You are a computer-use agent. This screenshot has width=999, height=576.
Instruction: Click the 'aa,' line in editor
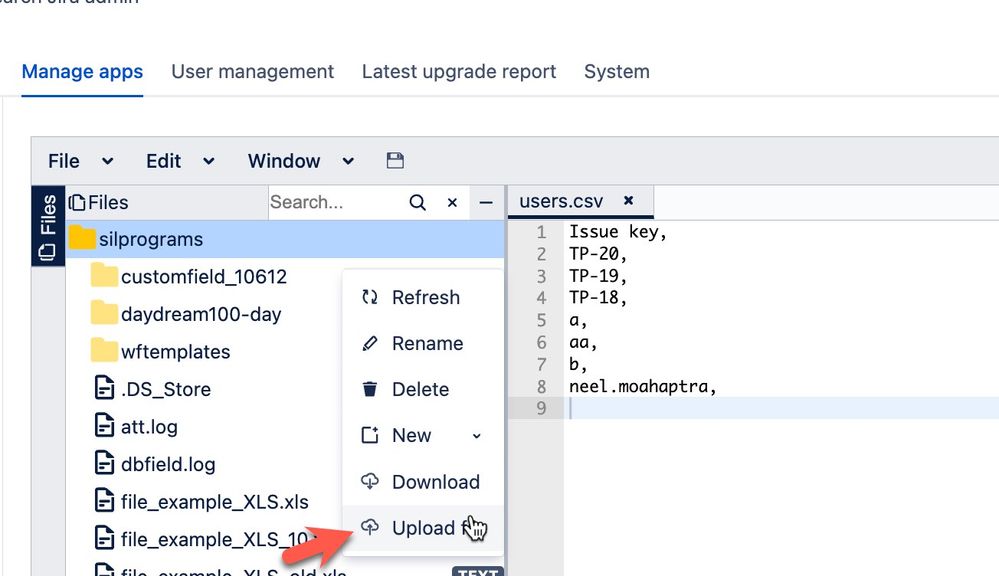[x=583, y=342]
